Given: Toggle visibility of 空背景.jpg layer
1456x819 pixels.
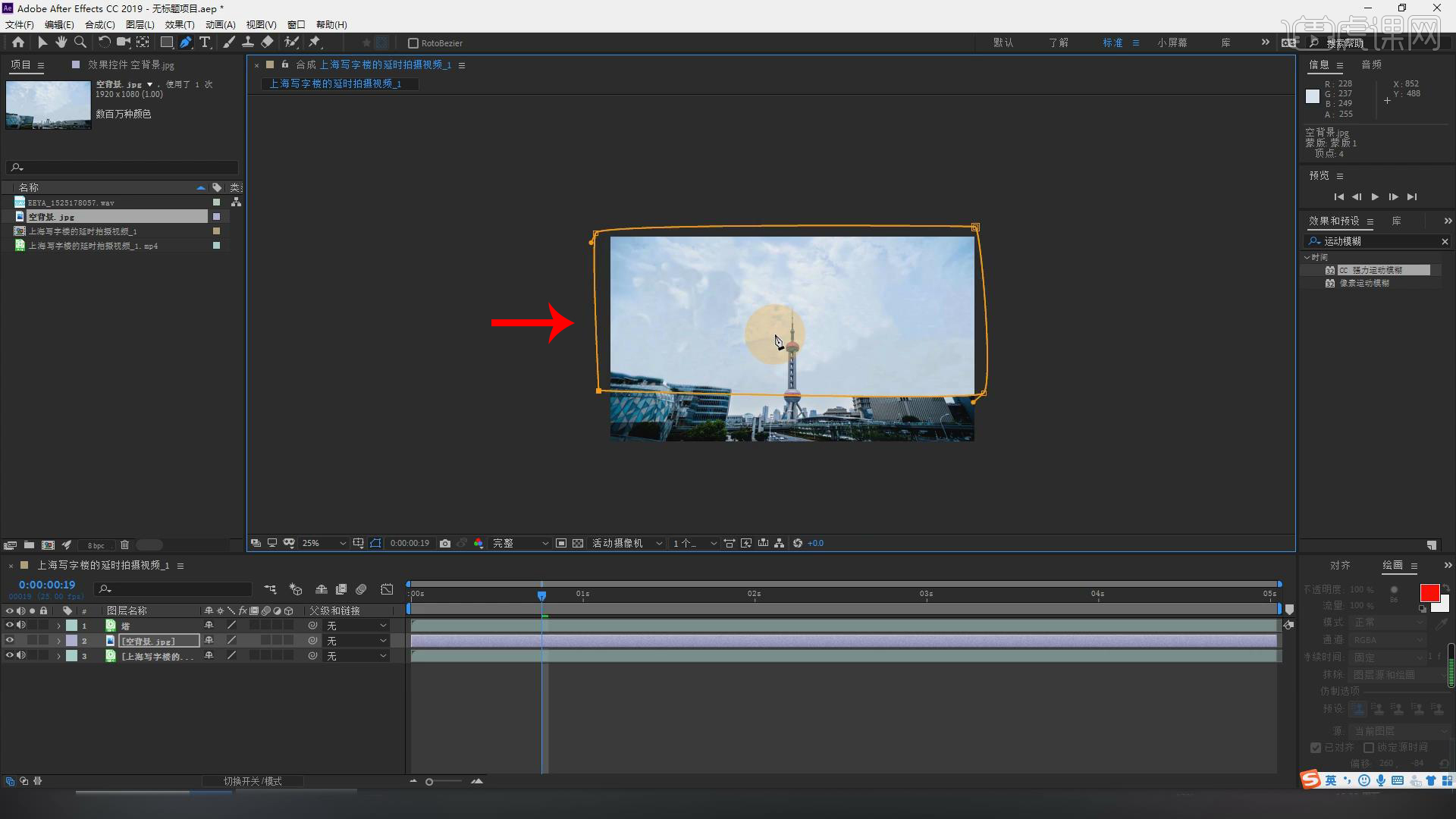Looking at the screenshot, I should pos(10,640).
